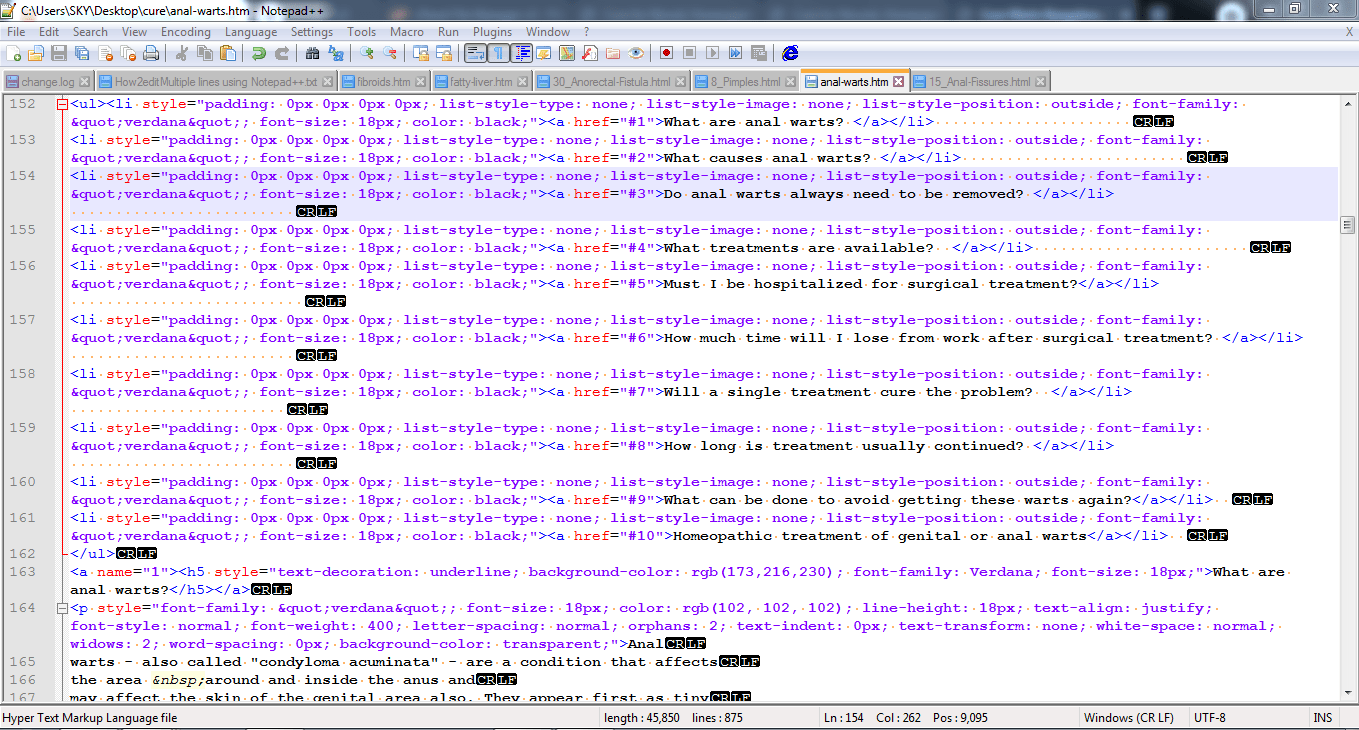Open the file in Internet Explorer

[x=789, y=53]
